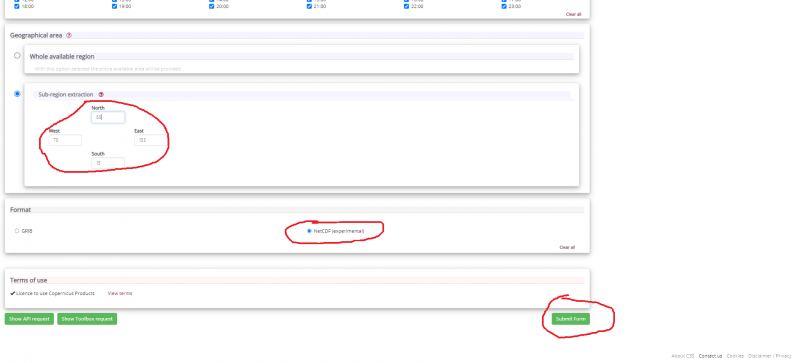This screenshot has height=363, width=800.
Task: Choose the GRIB format option
Action: point(17,231)
